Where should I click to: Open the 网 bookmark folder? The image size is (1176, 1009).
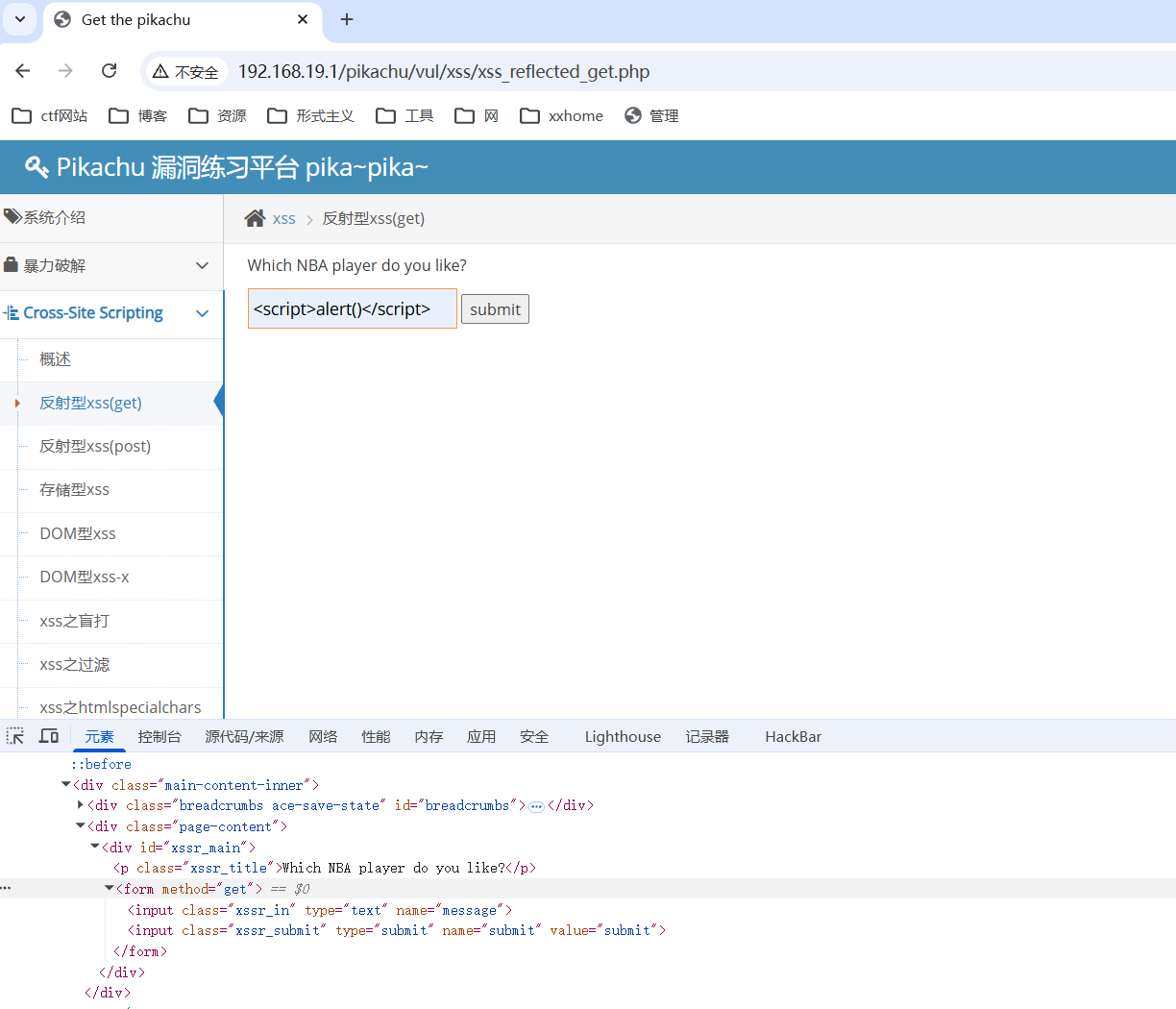[478, 115]
